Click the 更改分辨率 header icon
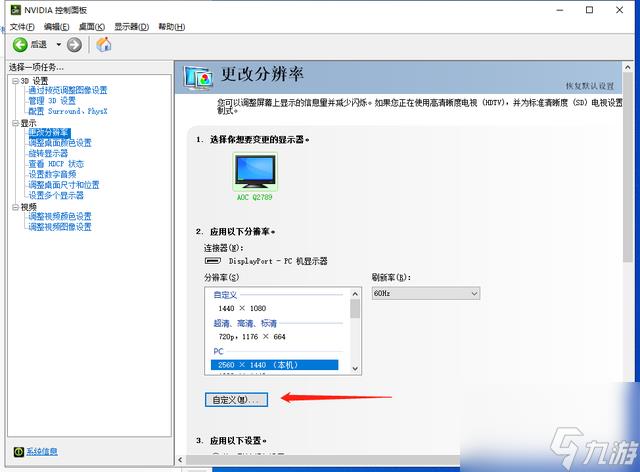 click(198, 78)
